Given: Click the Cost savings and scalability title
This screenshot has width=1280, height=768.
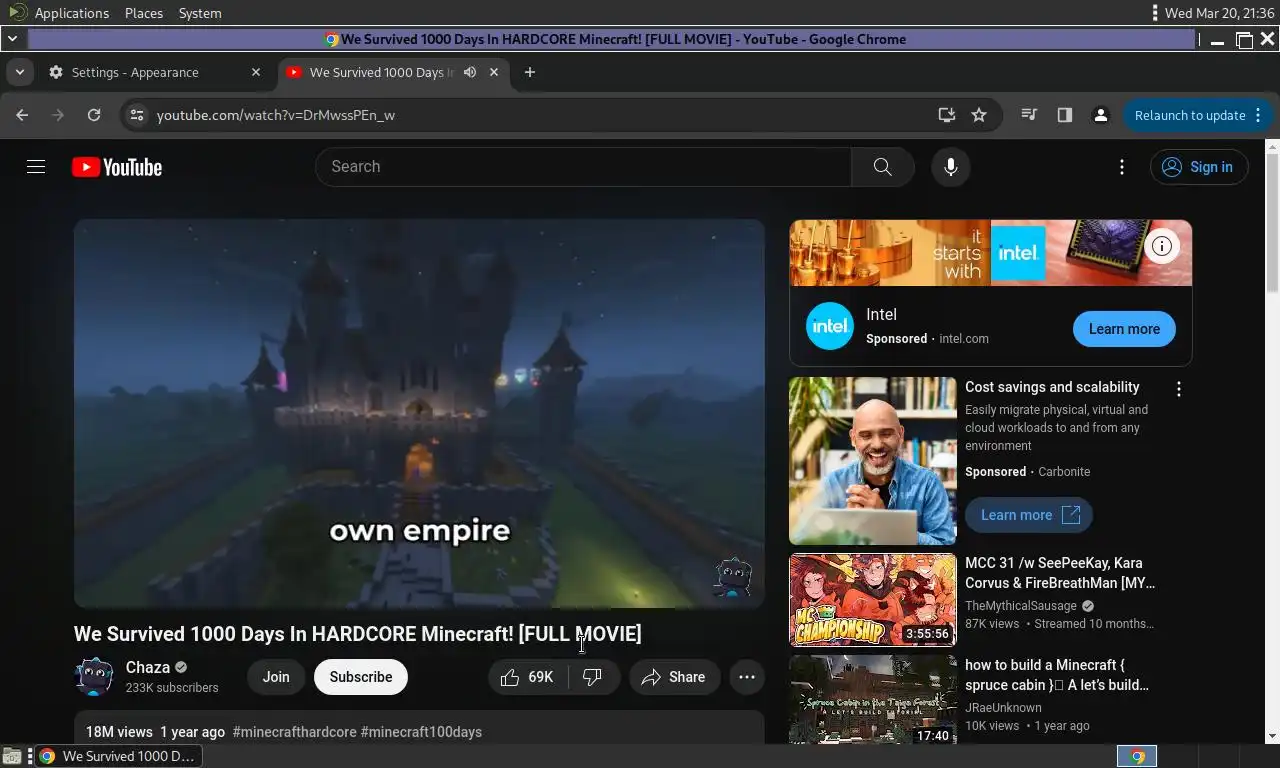Looking at the screenshot, I should [x=1052, y=387].
